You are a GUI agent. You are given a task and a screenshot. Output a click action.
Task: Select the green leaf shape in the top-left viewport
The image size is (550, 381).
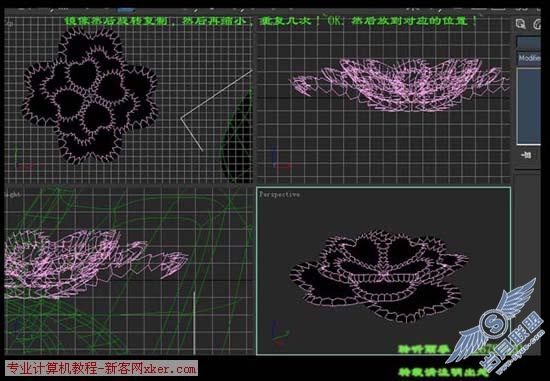[x=237, y=137]
